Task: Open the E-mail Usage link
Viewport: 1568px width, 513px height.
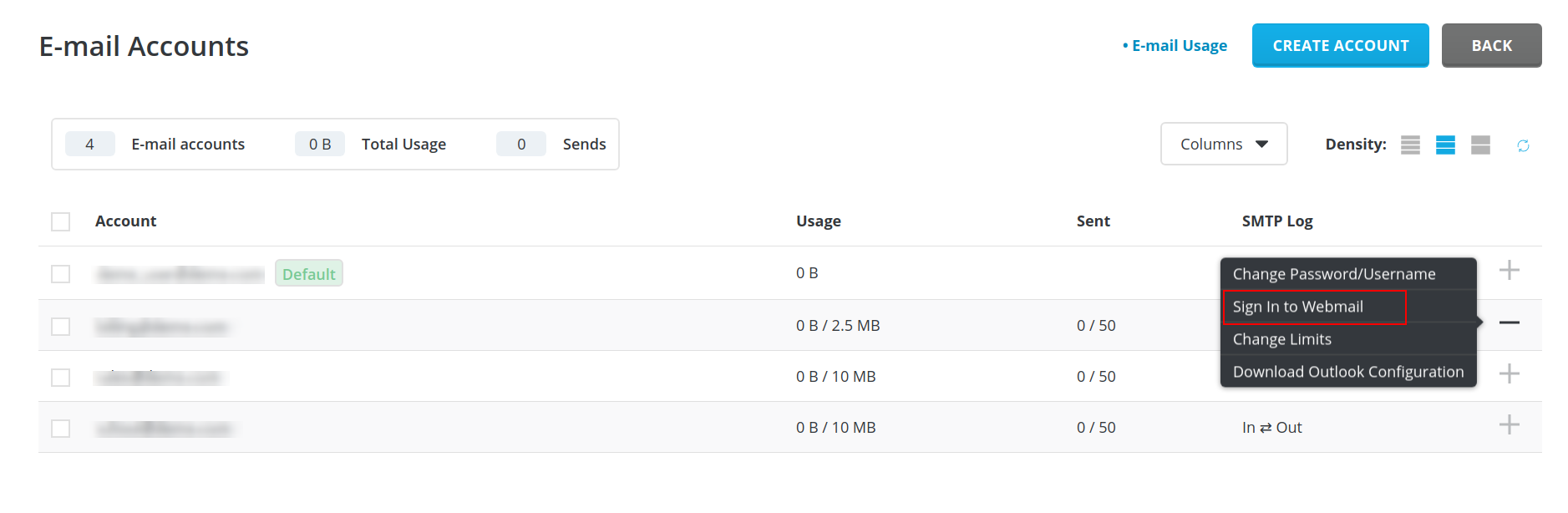Action: coord(1175,46)
